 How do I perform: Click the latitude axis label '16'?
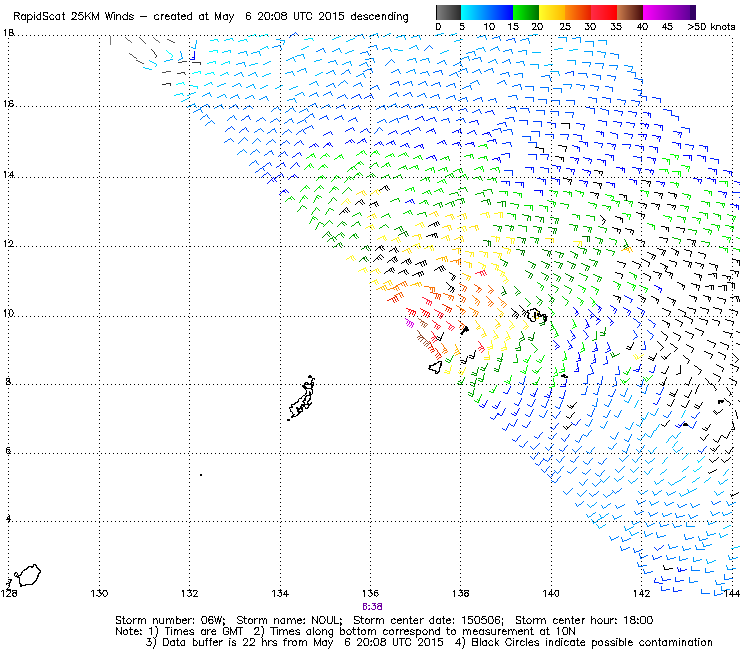[8, 103]
